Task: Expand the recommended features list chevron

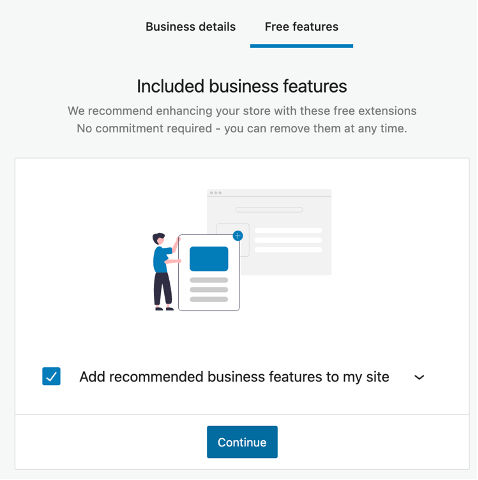Action: tap(419, 377)
